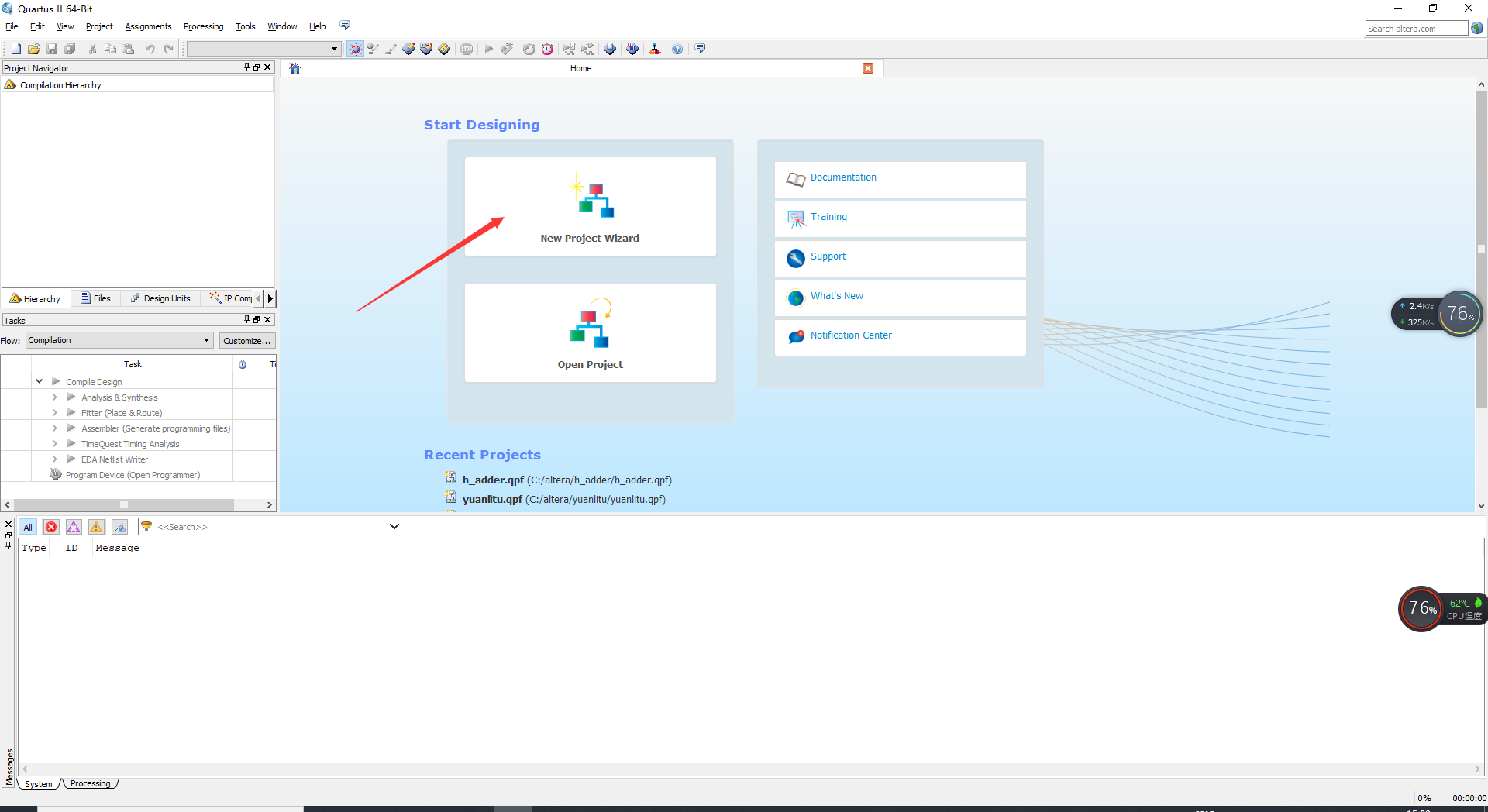Open the Assignments menu

148,26
